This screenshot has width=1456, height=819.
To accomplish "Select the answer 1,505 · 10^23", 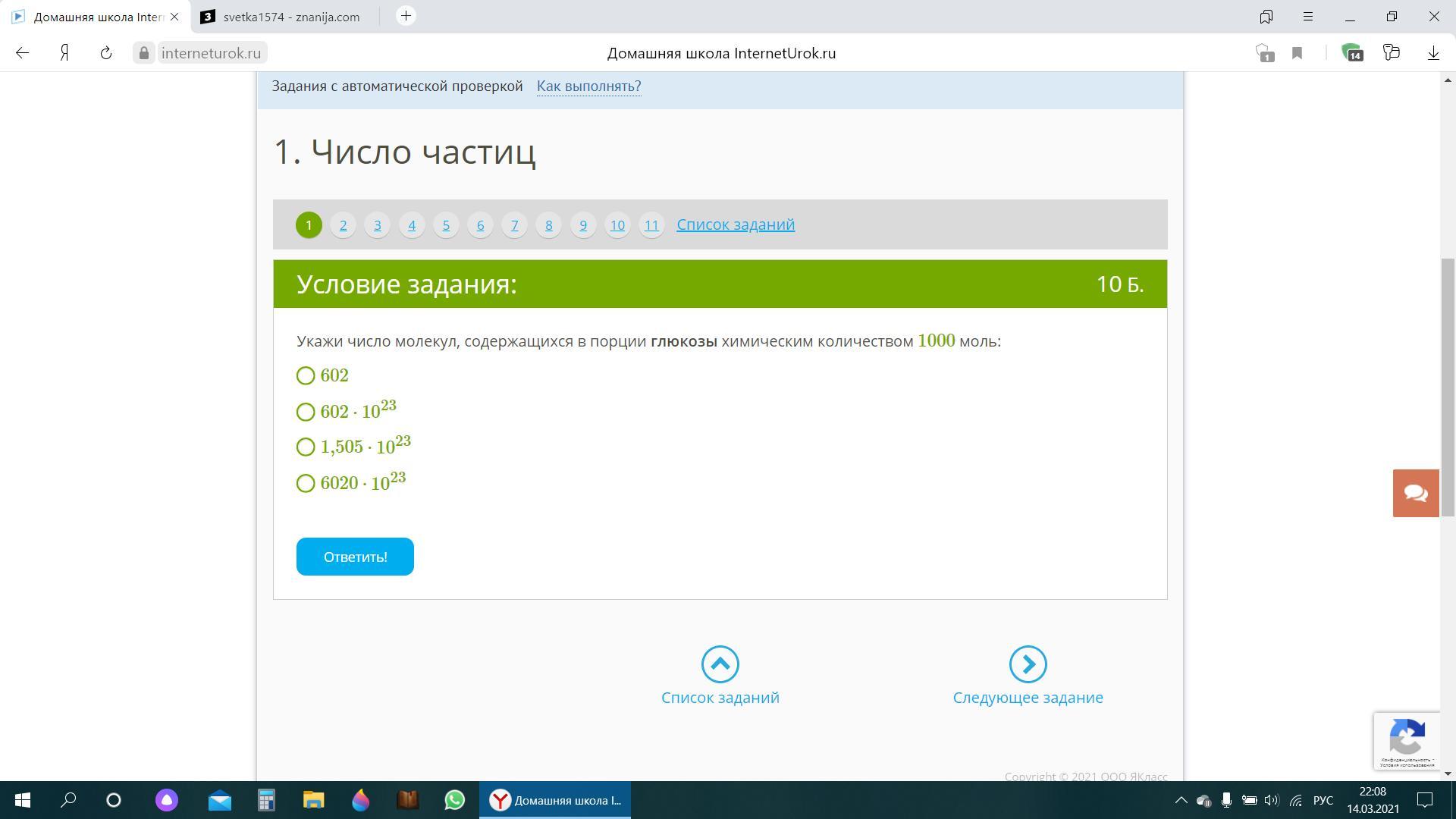I will click(306, 447).
